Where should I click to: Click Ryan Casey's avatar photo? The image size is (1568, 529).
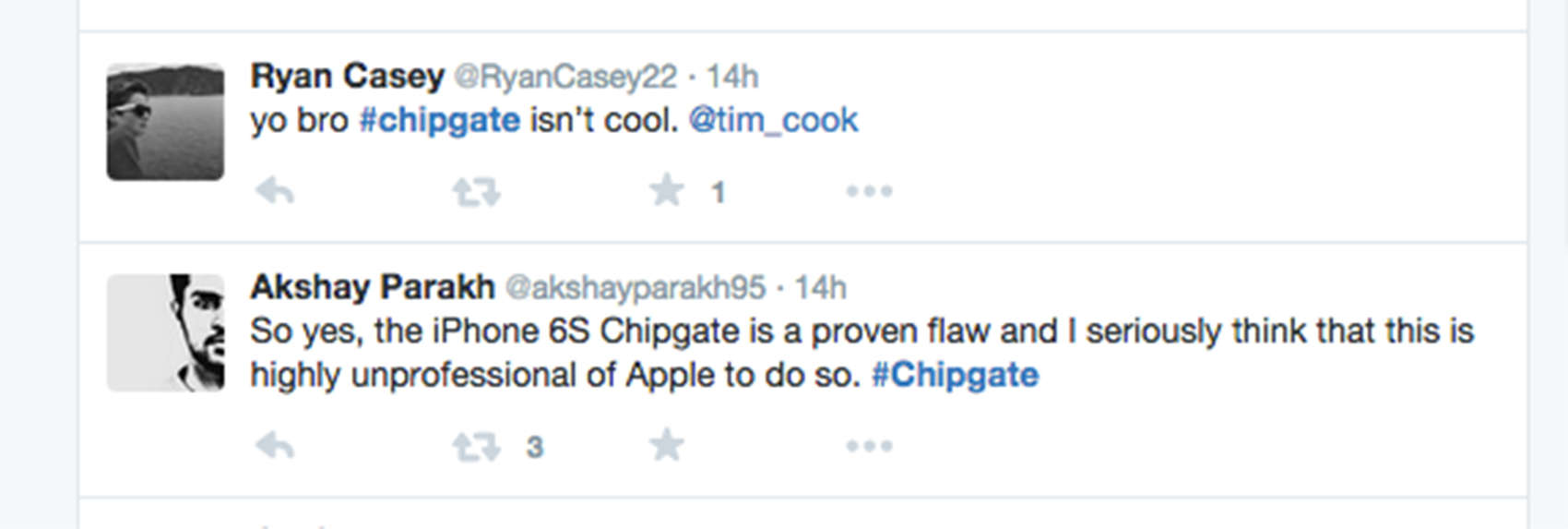coord(165,122)
